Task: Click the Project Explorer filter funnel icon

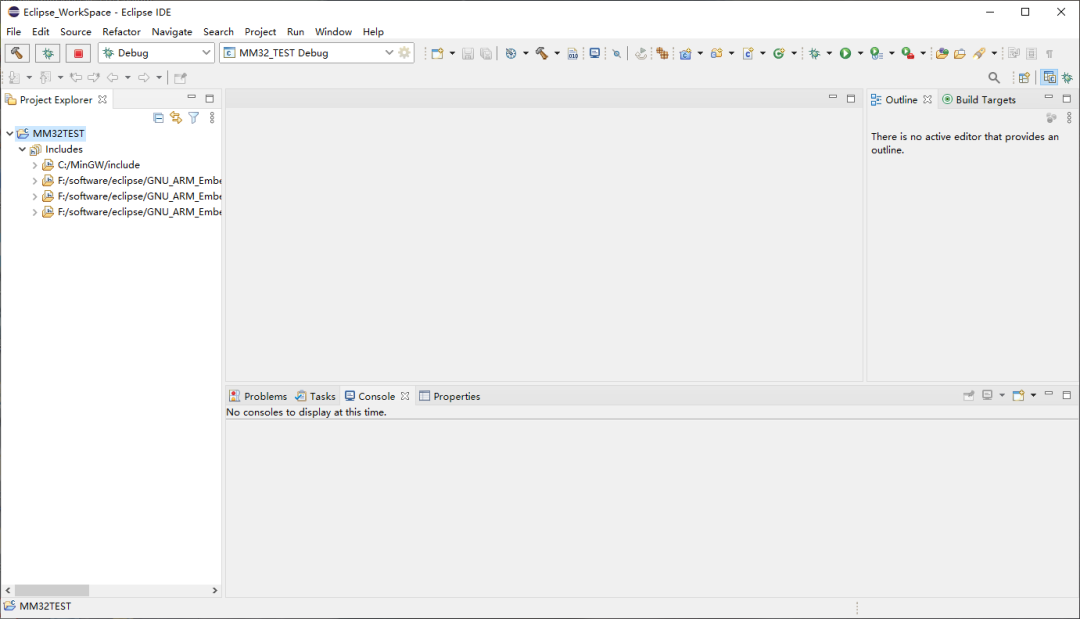Action: [194, 118]
